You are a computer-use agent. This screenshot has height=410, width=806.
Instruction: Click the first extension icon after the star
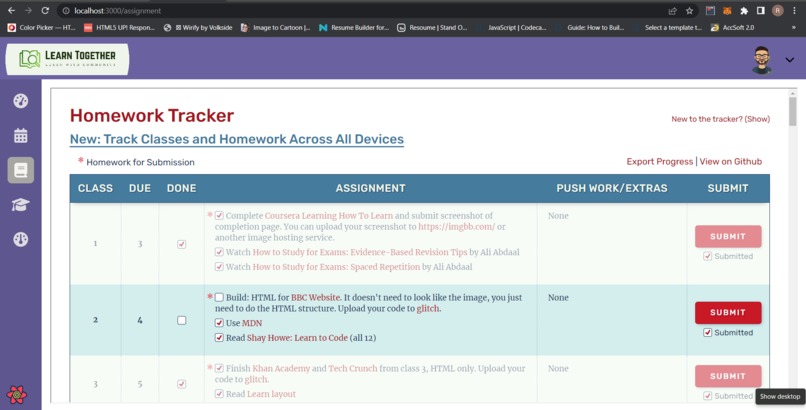(x=710, y=11)
